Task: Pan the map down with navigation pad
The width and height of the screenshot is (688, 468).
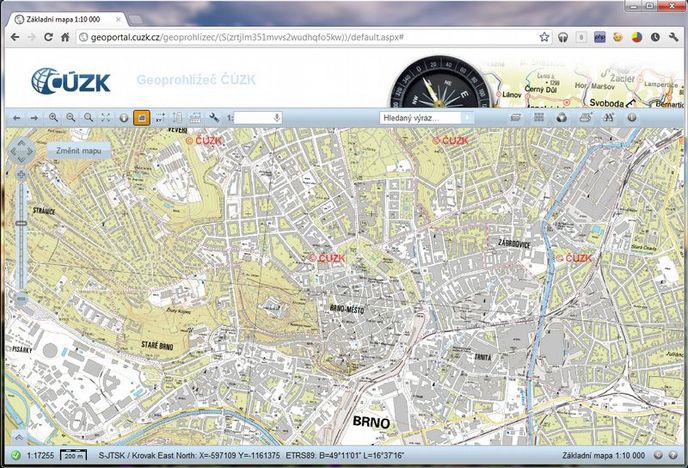Action: pos(22,159)
